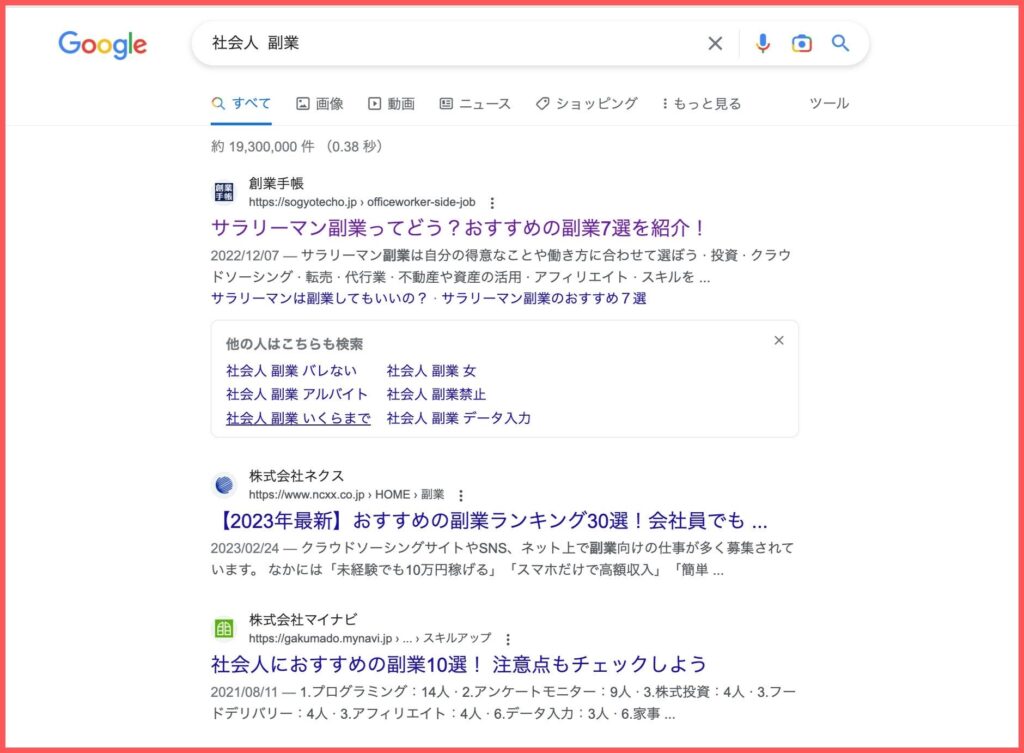Switch to the ニュース tab

[475, 103]
